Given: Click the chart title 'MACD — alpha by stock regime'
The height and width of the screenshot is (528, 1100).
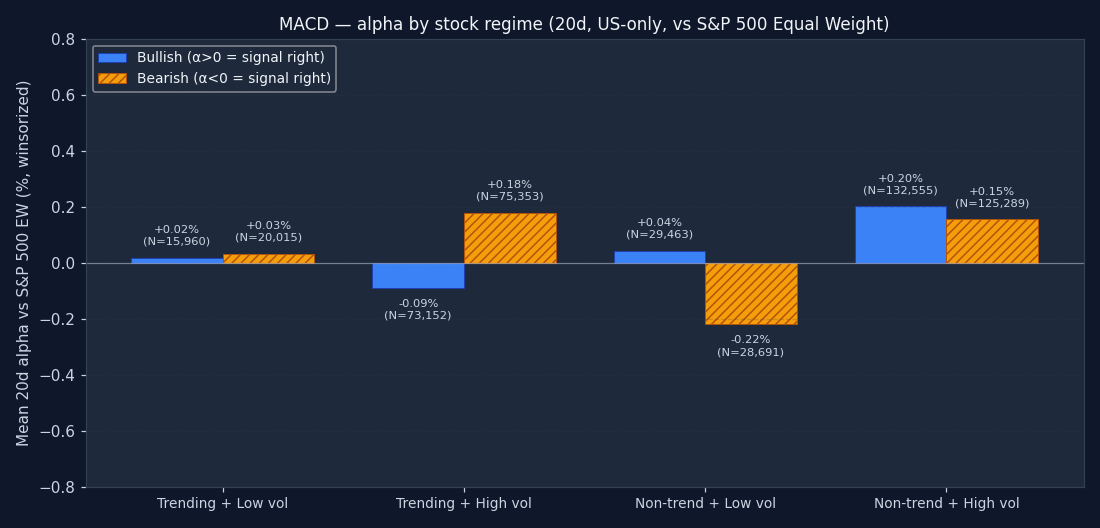Looking at the screenshot, I should [584, 25].
